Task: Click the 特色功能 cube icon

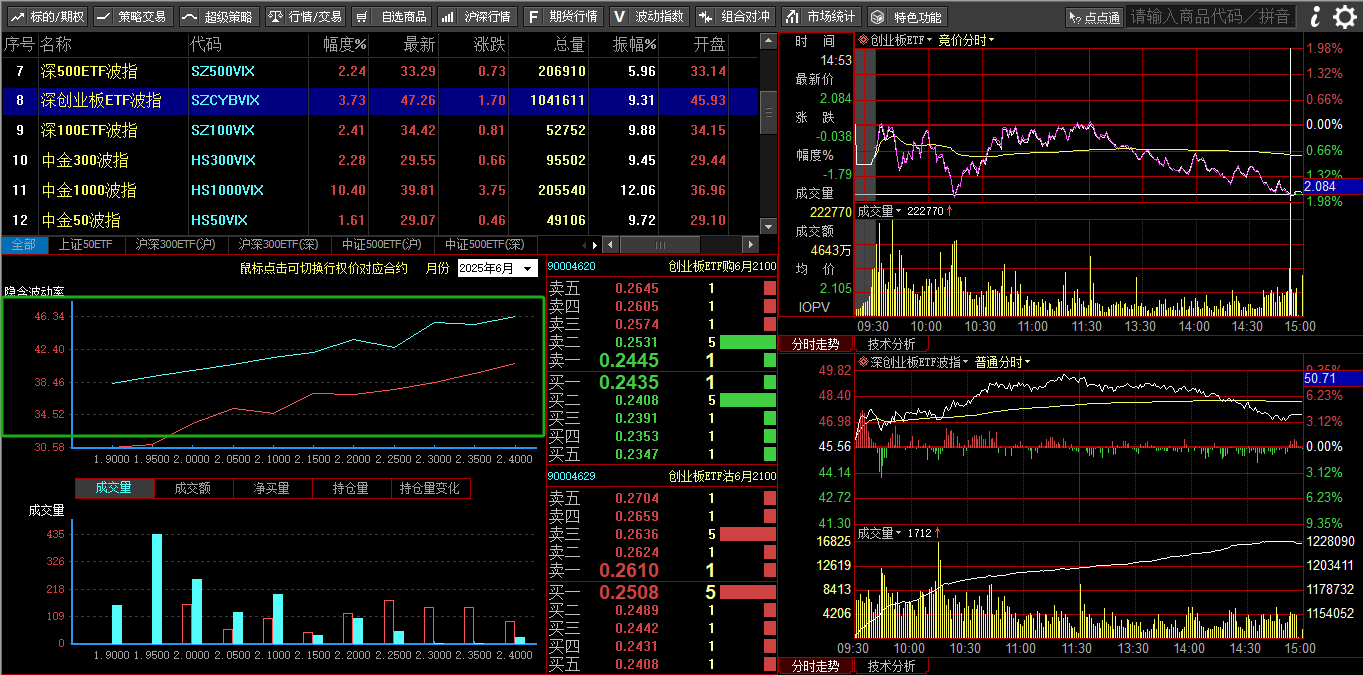Action: (x=906, y=16)
